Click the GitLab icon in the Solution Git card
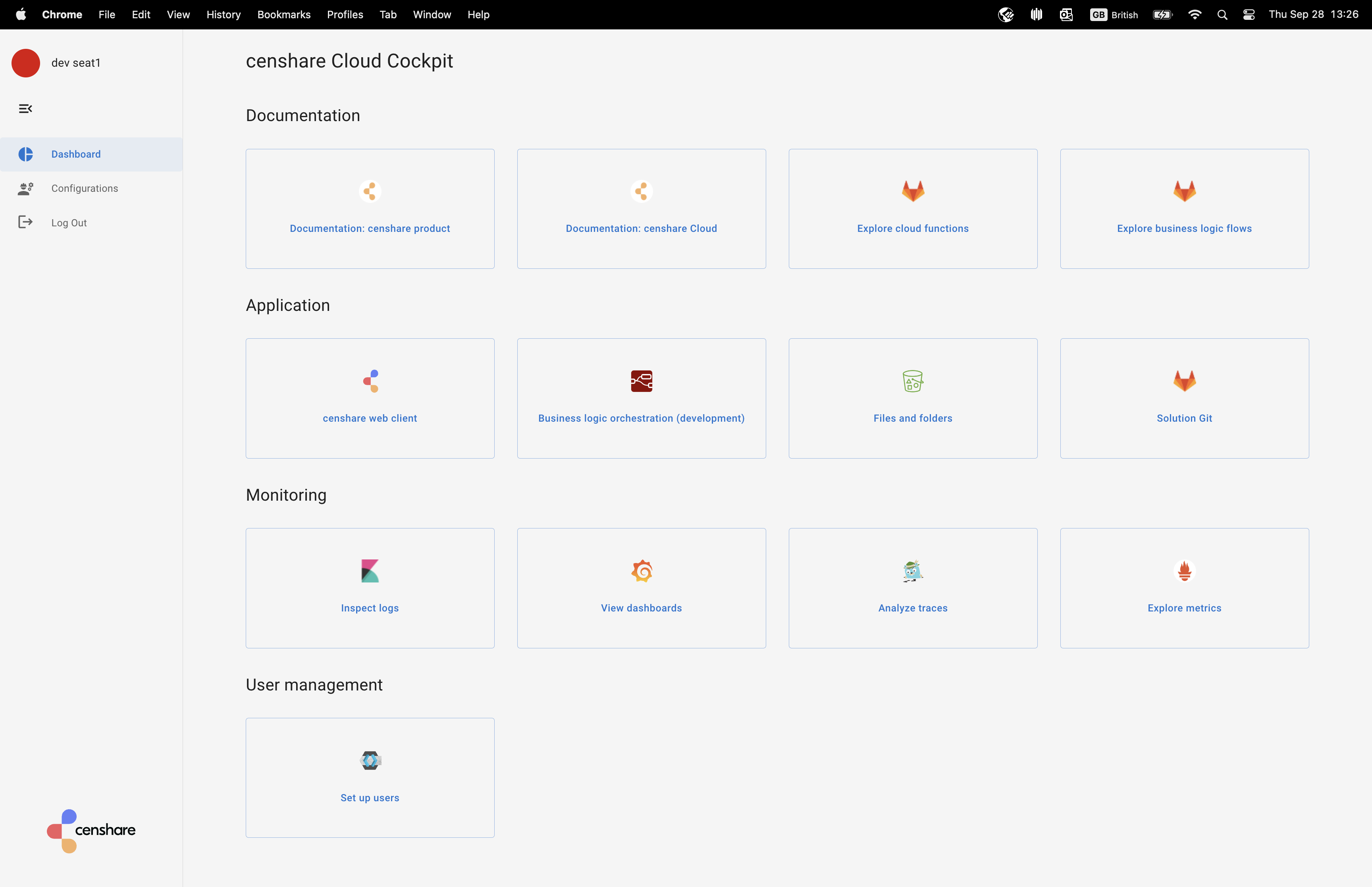Screen dimensions: 1372x887 [x=1184, y=381]
